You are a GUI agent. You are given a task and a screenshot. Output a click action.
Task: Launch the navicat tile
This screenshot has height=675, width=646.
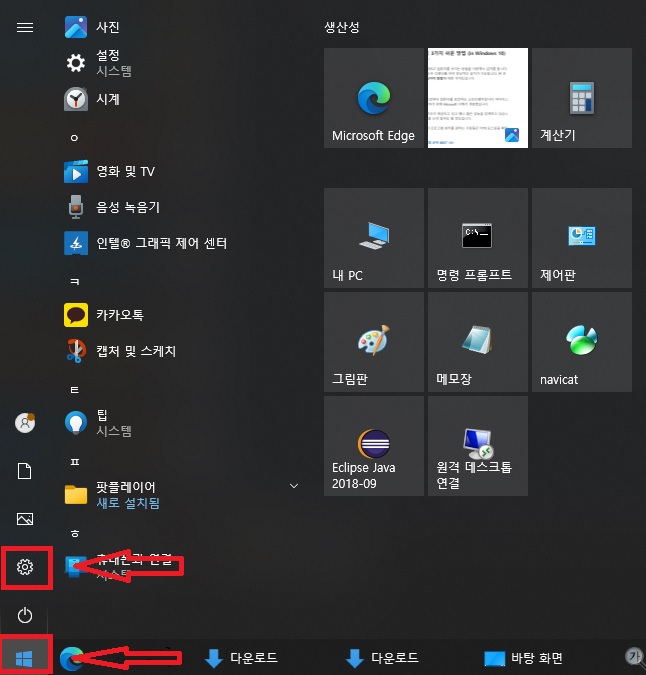tap(581, 342)
